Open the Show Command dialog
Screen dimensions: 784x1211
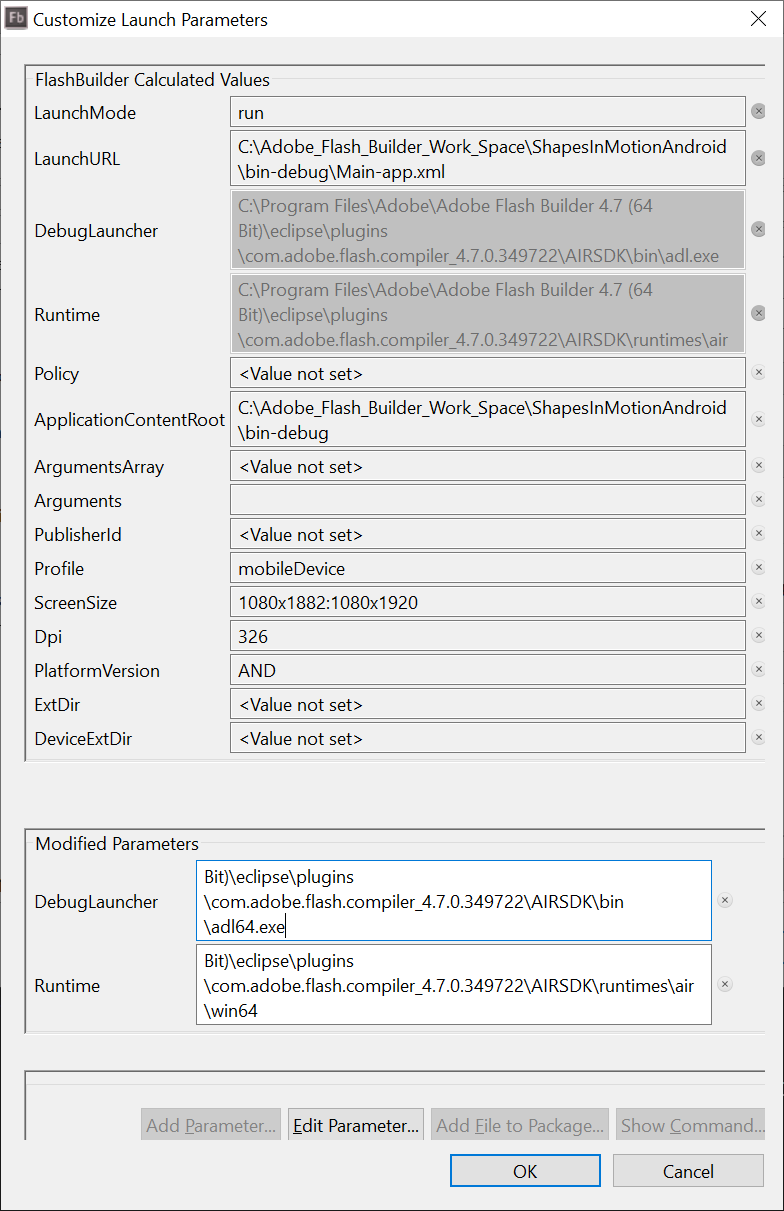pos(690,1124)
